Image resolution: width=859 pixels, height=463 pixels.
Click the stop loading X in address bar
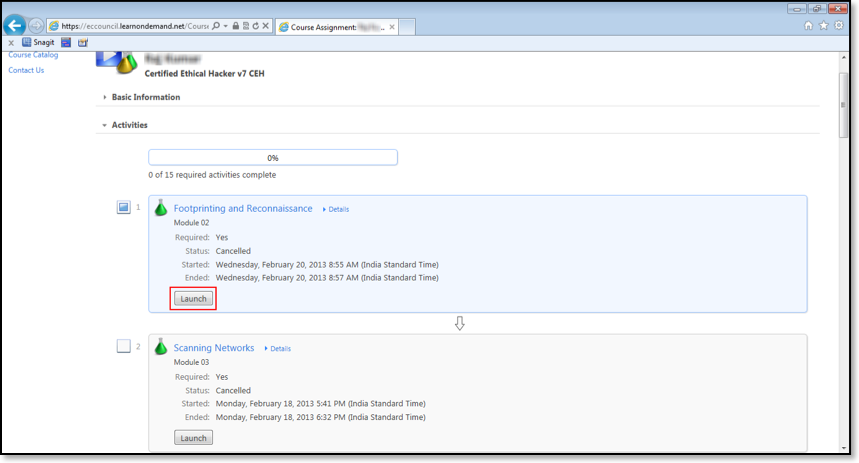(265, 26)
